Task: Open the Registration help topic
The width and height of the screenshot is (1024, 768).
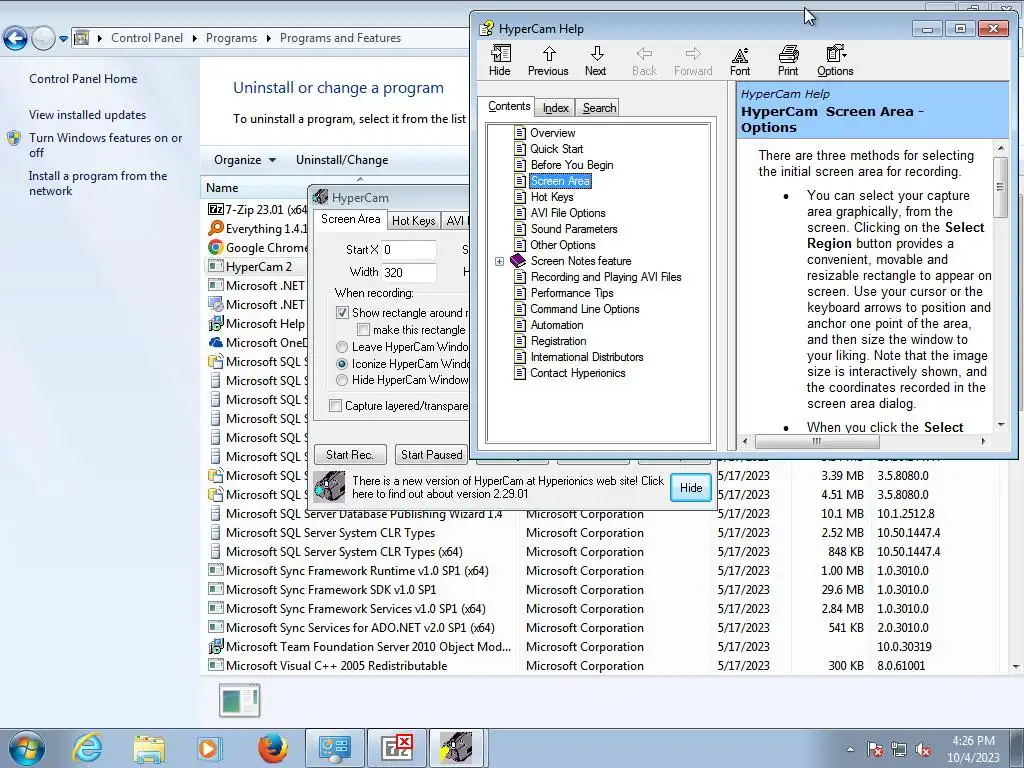Action: (558, 341)
